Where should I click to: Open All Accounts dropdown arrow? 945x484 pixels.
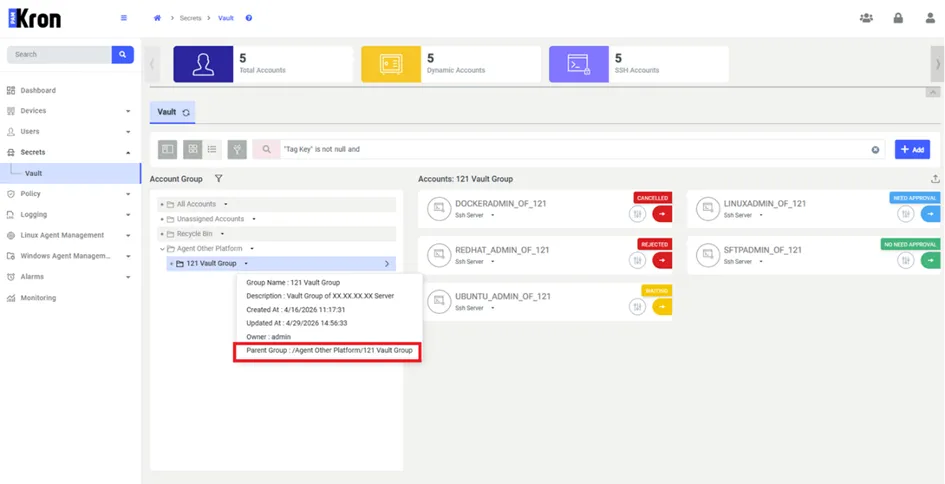[225, 204]
